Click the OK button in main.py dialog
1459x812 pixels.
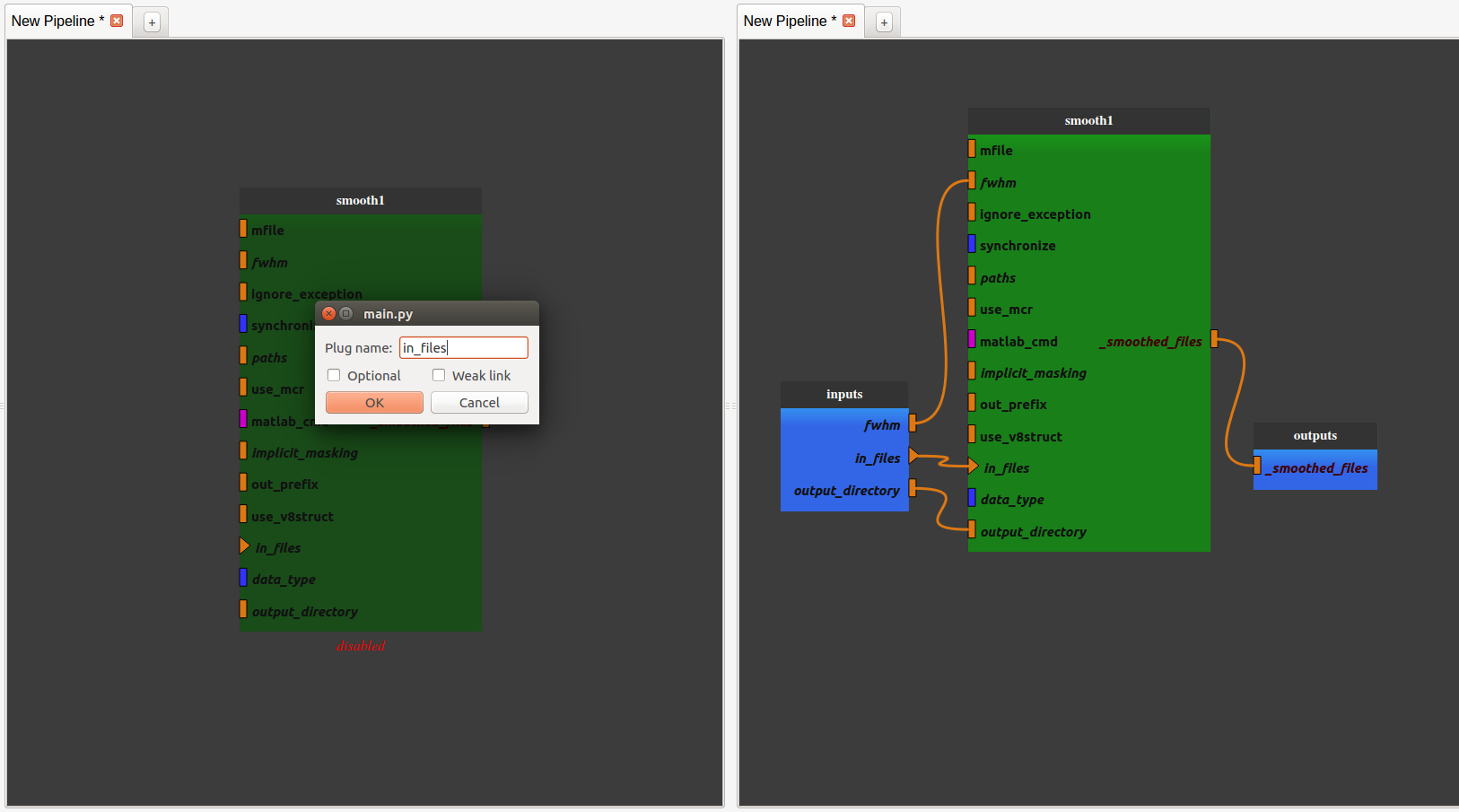pos(374,403)
